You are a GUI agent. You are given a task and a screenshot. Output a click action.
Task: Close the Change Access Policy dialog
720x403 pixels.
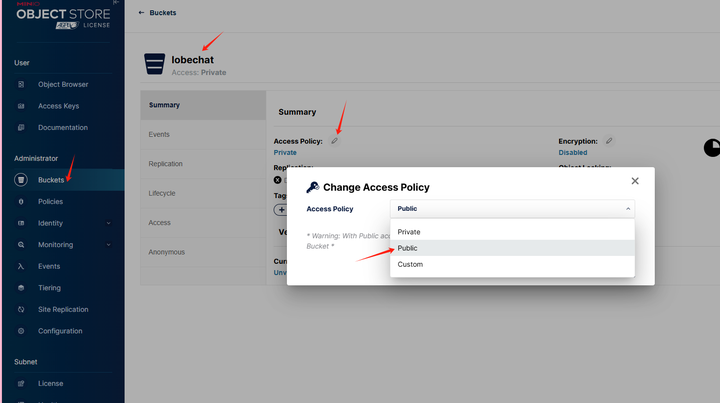coord(635,181)
